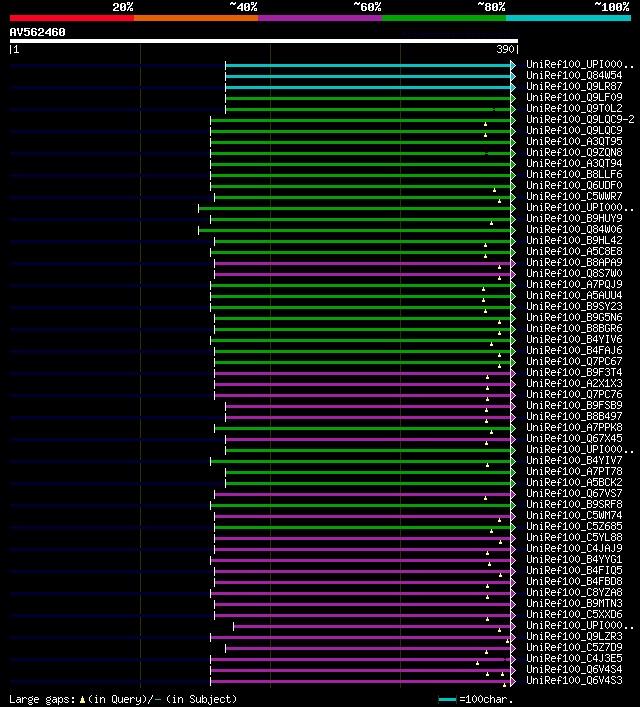Screen dimensions: 640x707
Task: Select the Large gaps legend text
Action: point(123,699)
